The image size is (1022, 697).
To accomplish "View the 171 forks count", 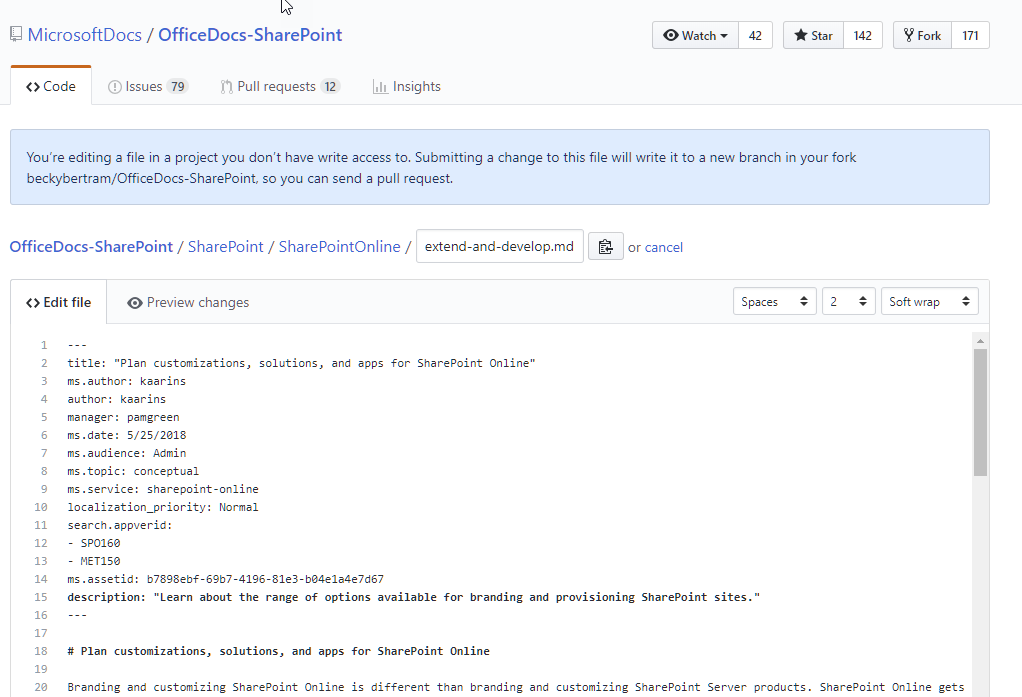I will pos(970,36).
